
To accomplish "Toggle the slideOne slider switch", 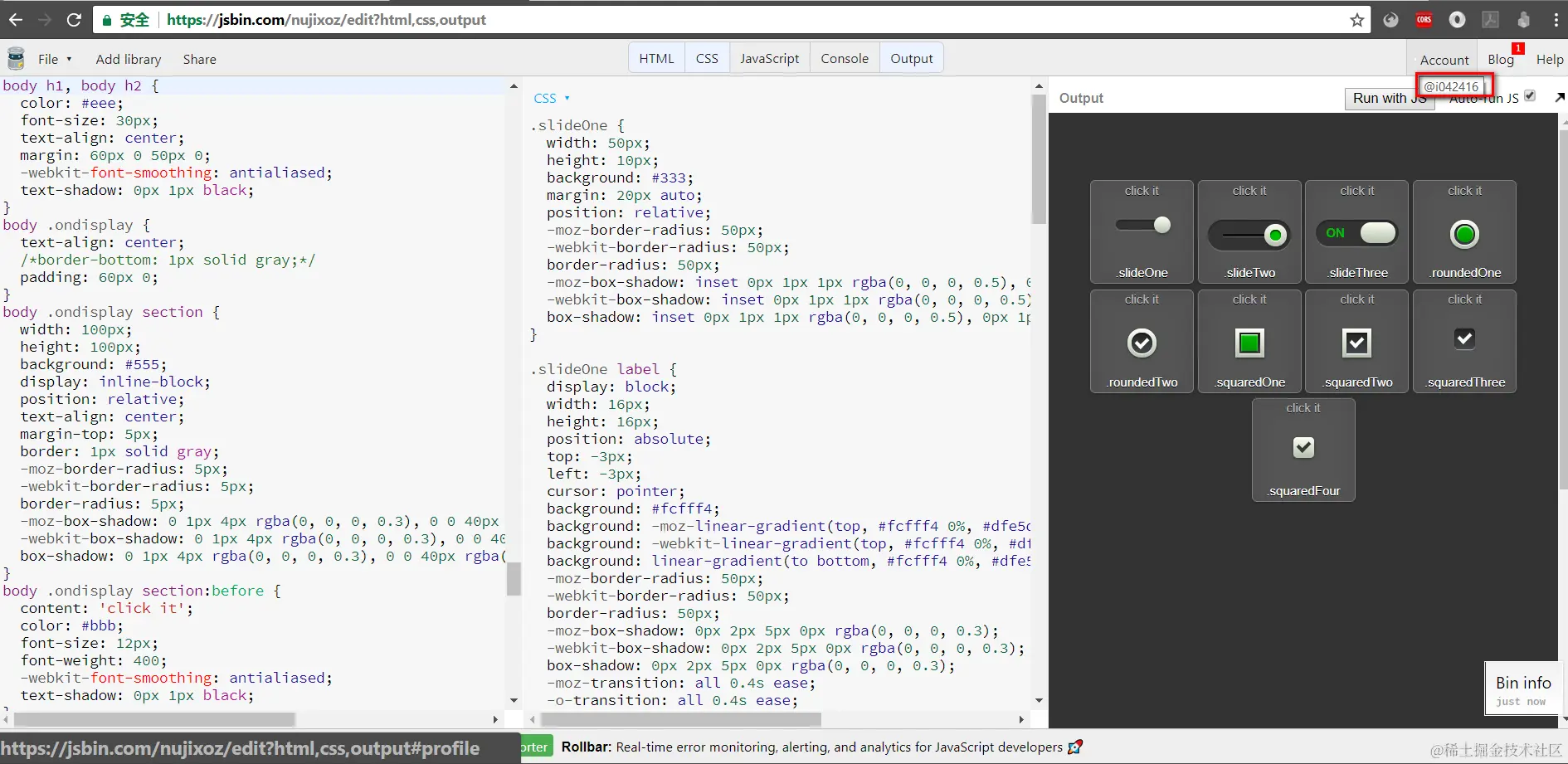I will (x=1142, y=225).
